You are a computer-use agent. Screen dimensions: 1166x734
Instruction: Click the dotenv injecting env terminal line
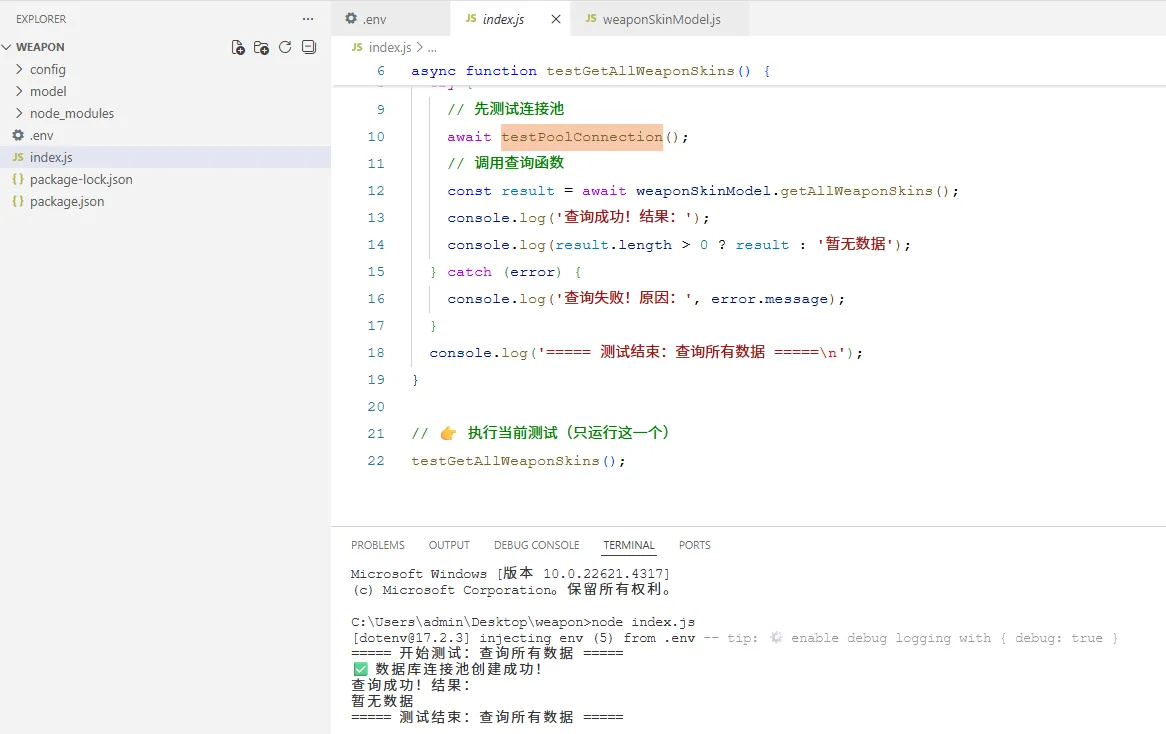pos(734,638)
